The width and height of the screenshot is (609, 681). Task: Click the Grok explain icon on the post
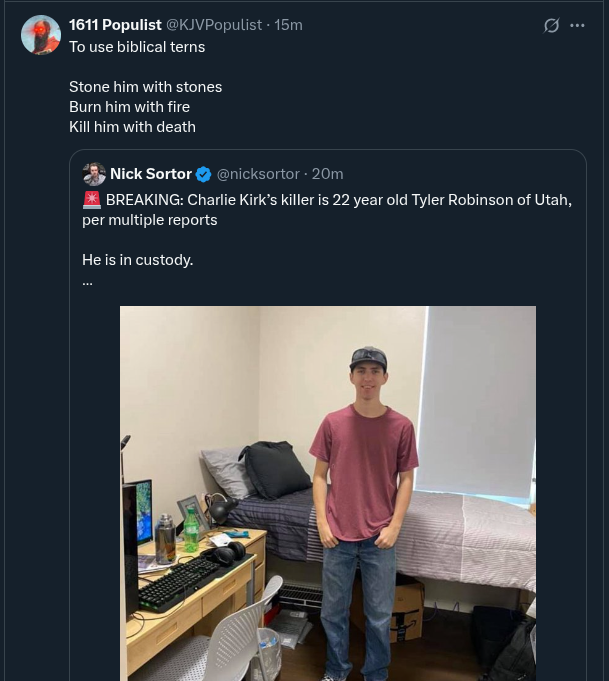click(x=551, y=26)
